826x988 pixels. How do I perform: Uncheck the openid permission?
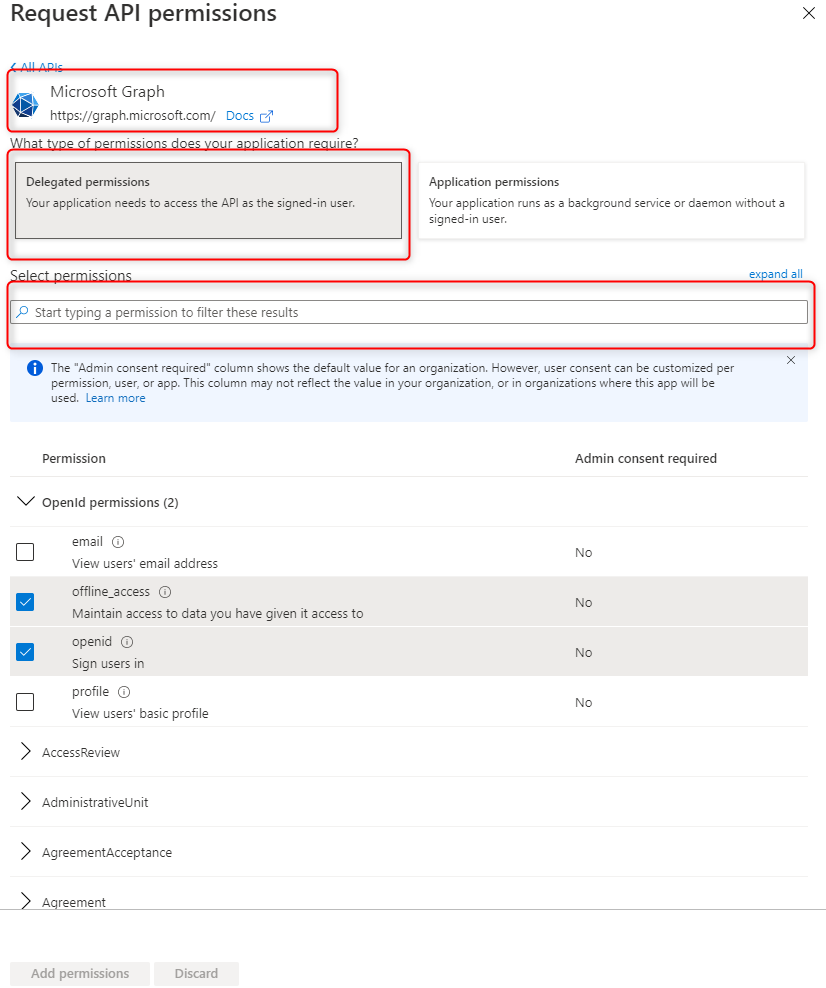tap(25, 652)
